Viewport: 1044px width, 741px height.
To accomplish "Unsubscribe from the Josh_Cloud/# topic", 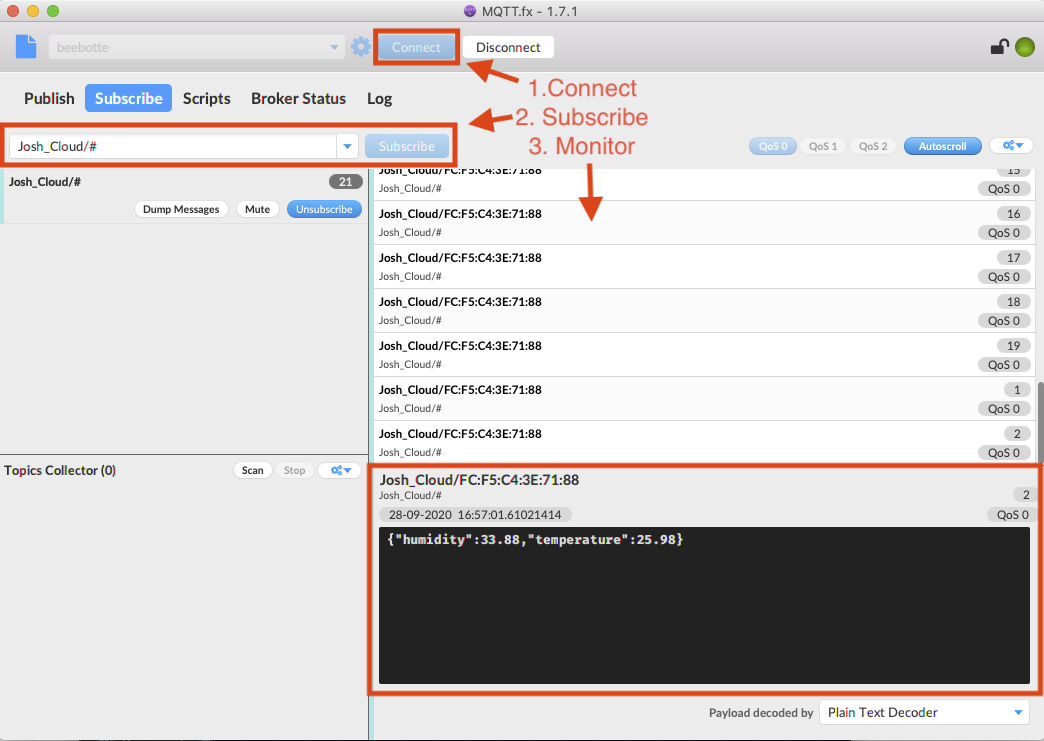I will point(324,209).
